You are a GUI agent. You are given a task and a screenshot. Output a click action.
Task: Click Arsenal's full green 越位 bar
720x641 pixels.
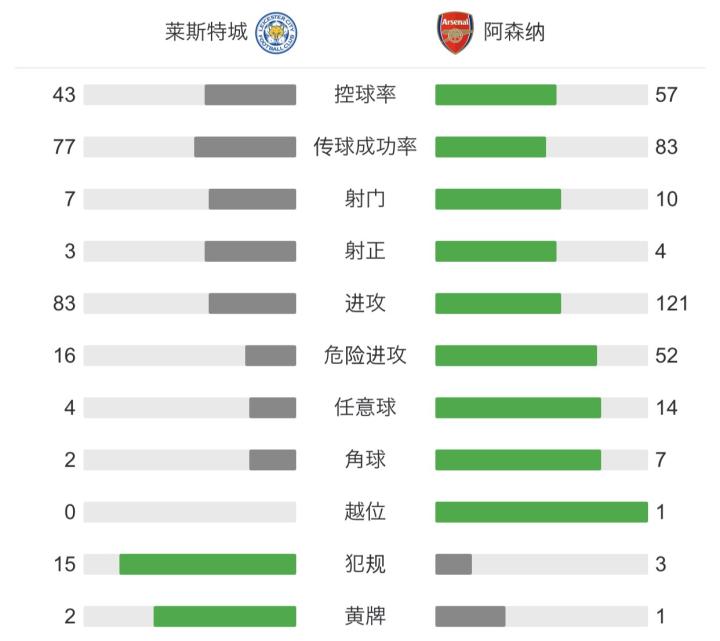coord(541,511)
